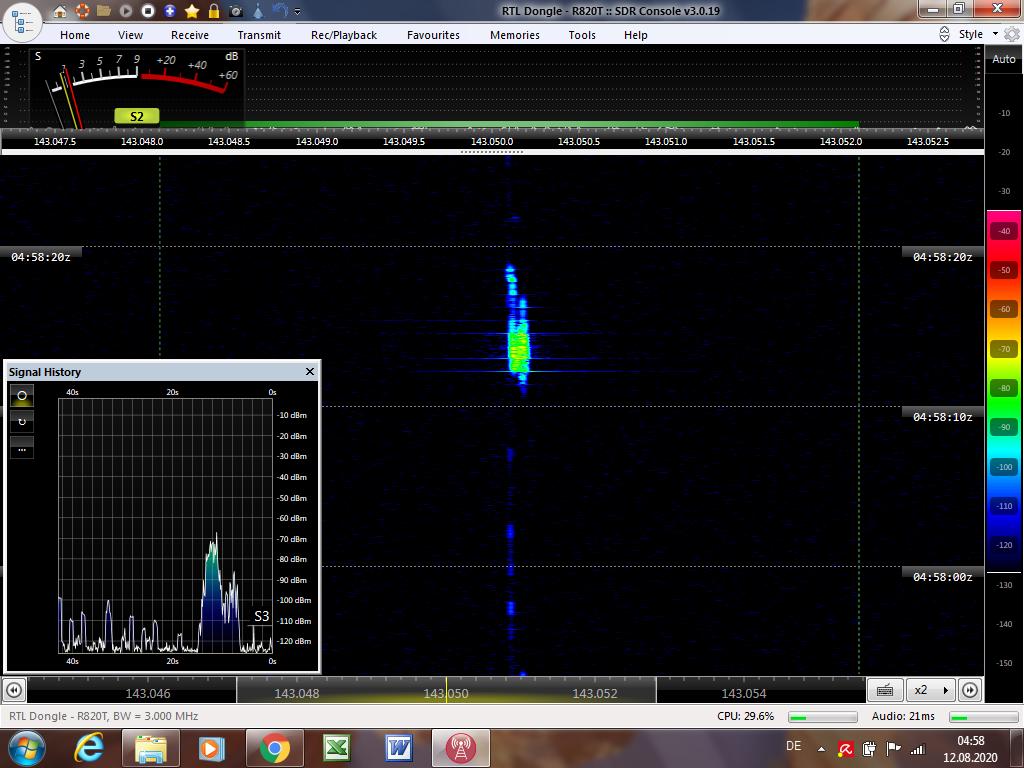The image size is (1024, 768).
Task: Click the green-yellow signal burst in waterfall
Action: coord(519,349)
